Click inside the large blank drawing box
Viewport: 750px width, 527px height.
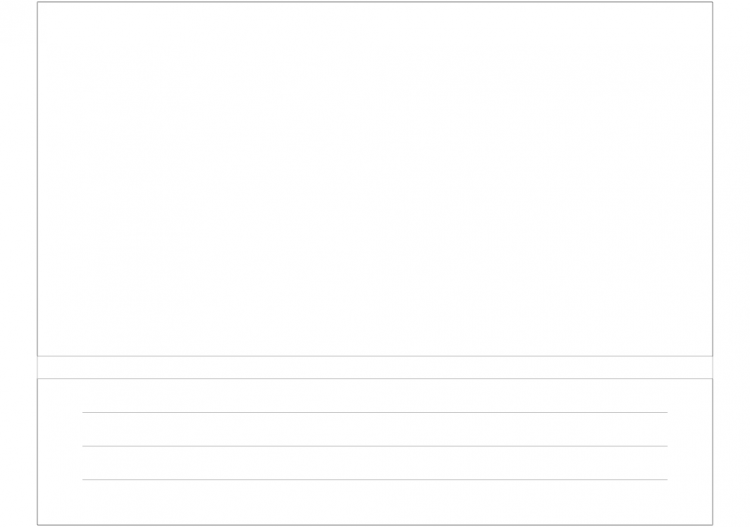375,179
